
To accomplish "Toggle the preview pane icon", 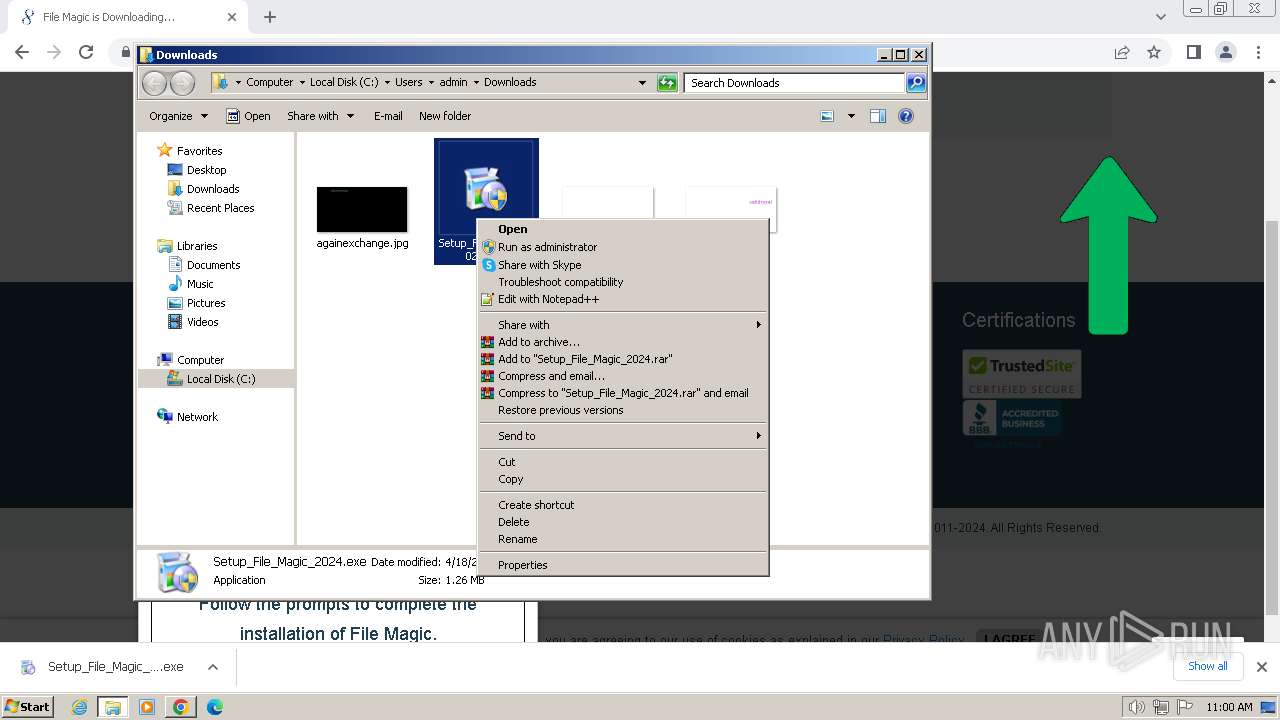I will click(878, 116).
